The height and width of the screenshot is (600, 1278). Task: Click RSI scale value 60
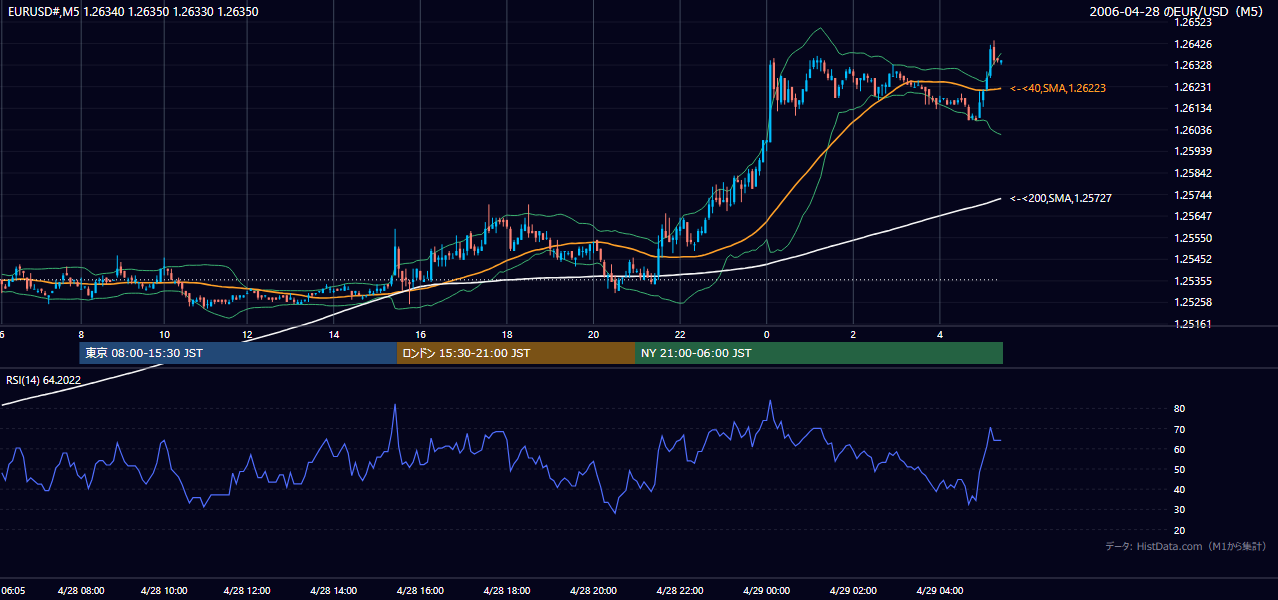coord(1179,449)
